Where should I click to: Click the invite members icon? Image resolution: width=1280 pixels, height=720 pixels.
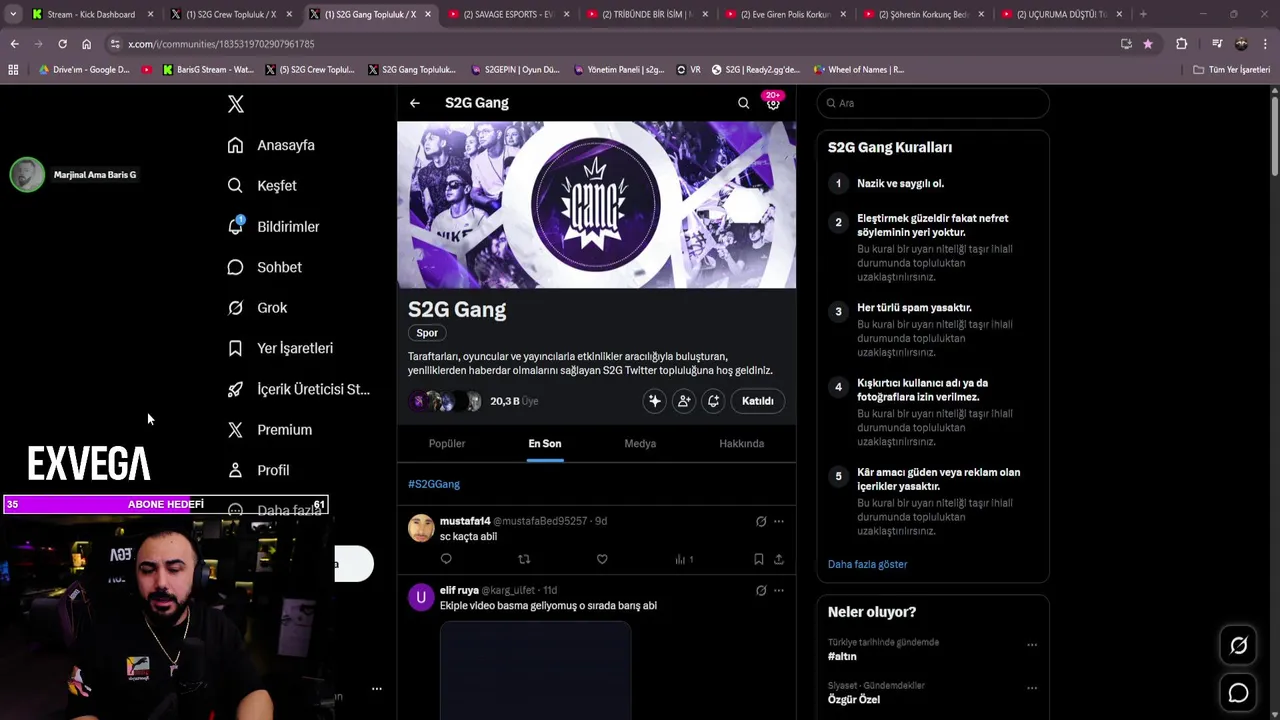point(684,401)
